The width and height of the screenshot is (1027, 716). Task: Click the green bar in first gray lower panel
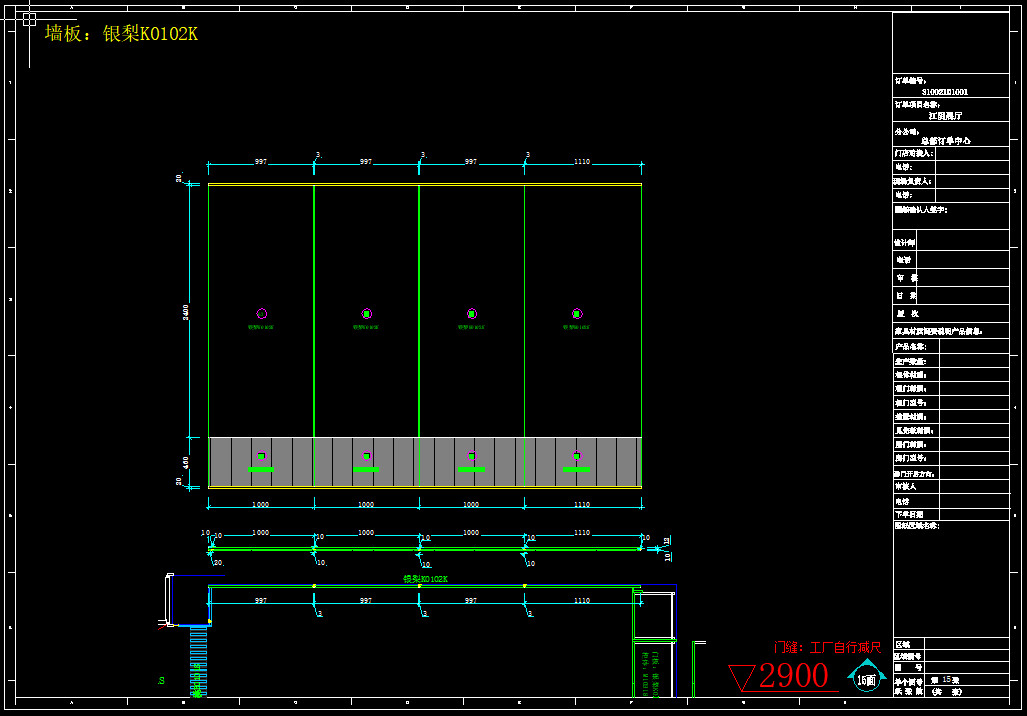[x=261, y=469]
